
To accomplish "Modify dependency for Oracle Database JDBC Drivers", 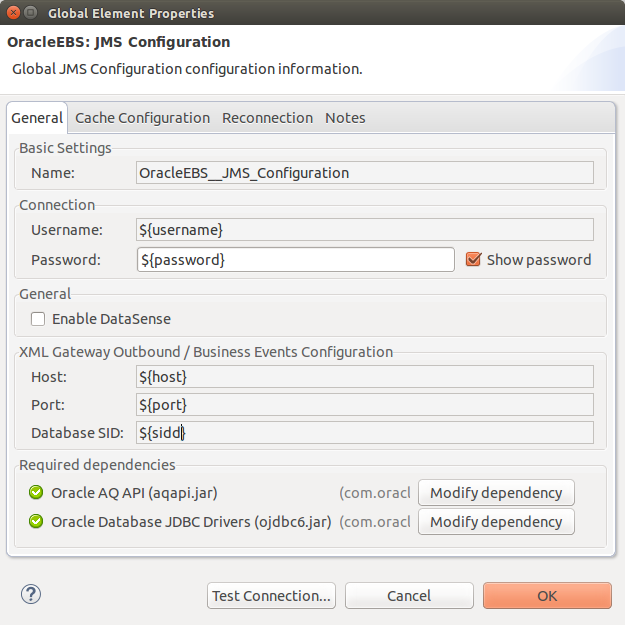I will tap(496, 522).
